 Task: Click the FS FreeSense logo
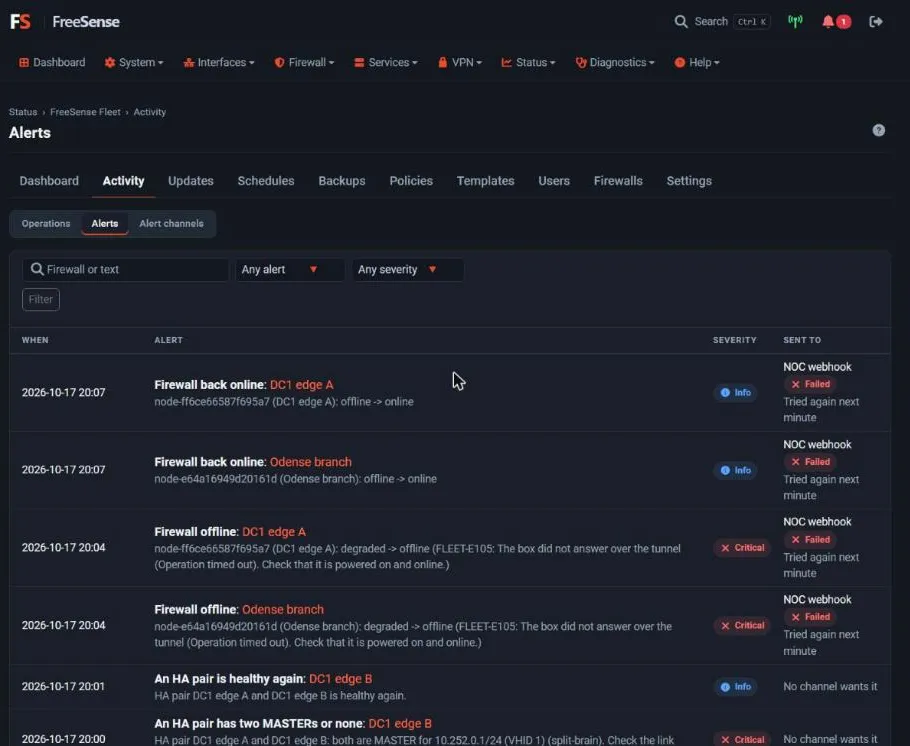pyautogui.click(x=65, y=22)
